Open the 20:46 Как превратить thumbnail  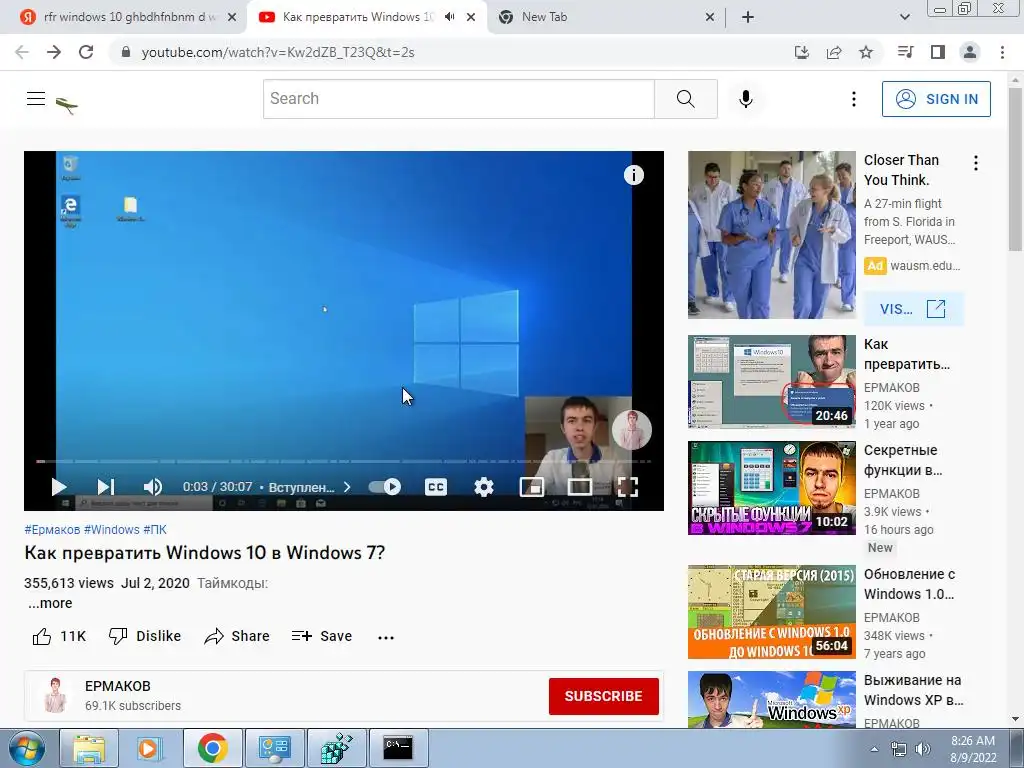point(771,382)
